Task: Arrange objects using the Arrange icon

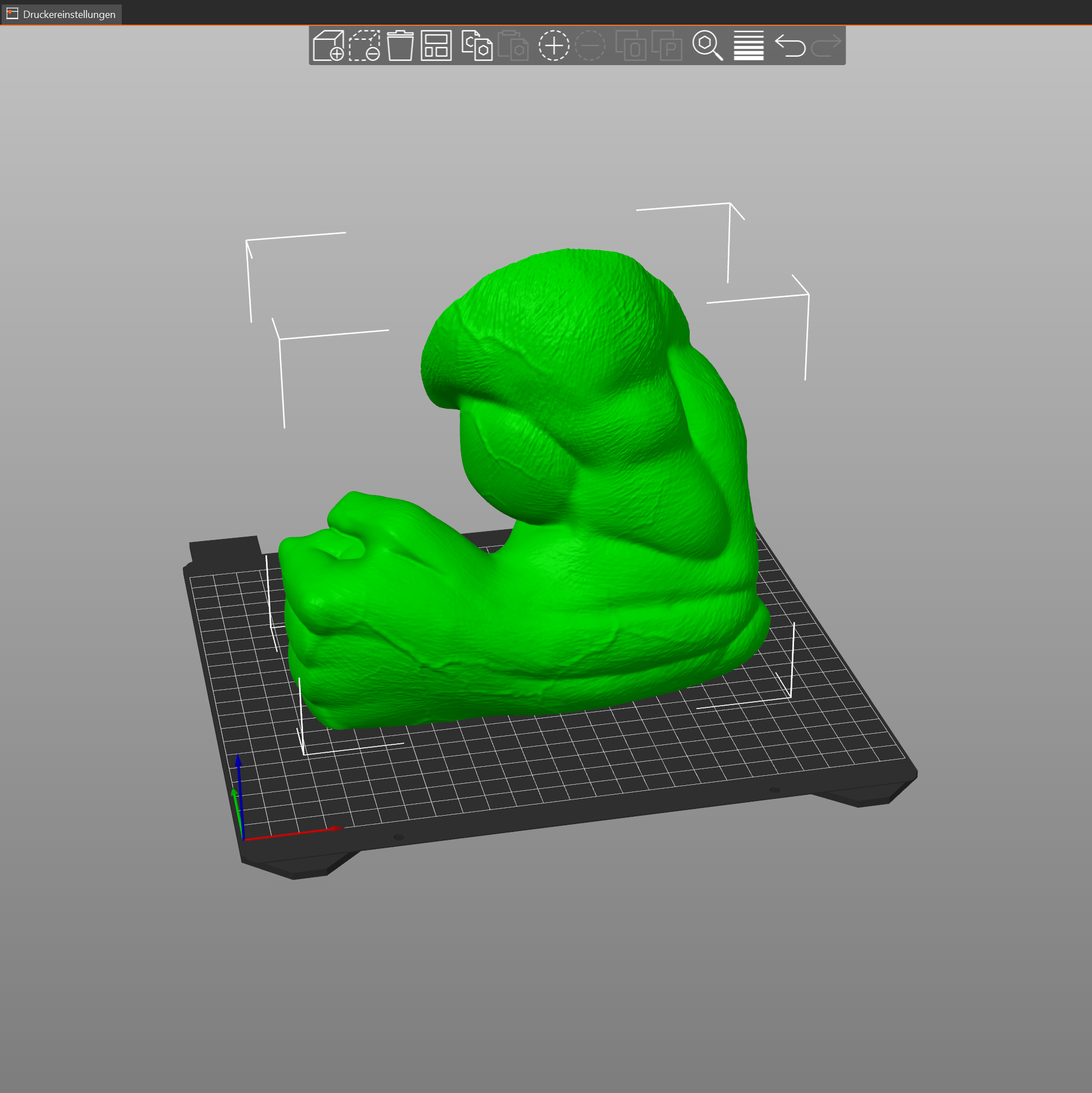Action: (x=436, y=45)
